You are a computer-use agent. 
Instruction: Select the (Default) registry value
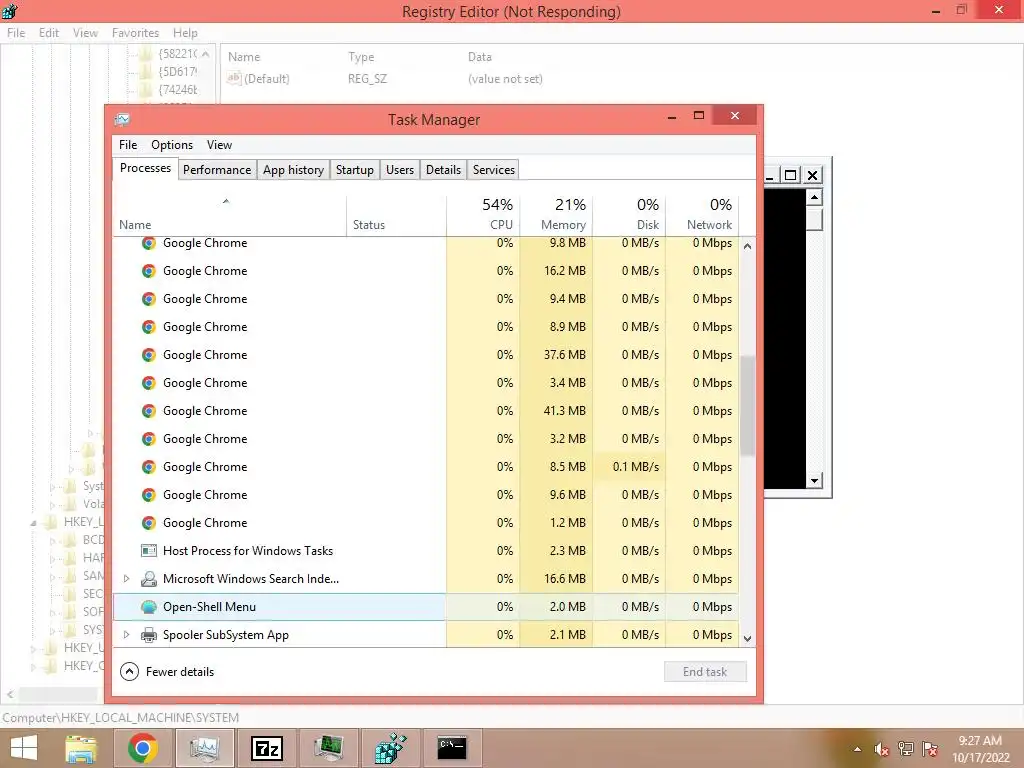[x=266, y=78]
